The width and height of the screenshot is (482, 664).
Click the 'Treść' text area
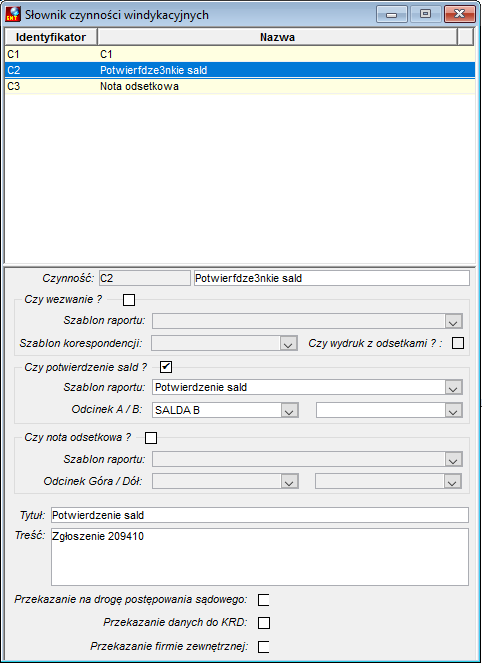point(260,557)
